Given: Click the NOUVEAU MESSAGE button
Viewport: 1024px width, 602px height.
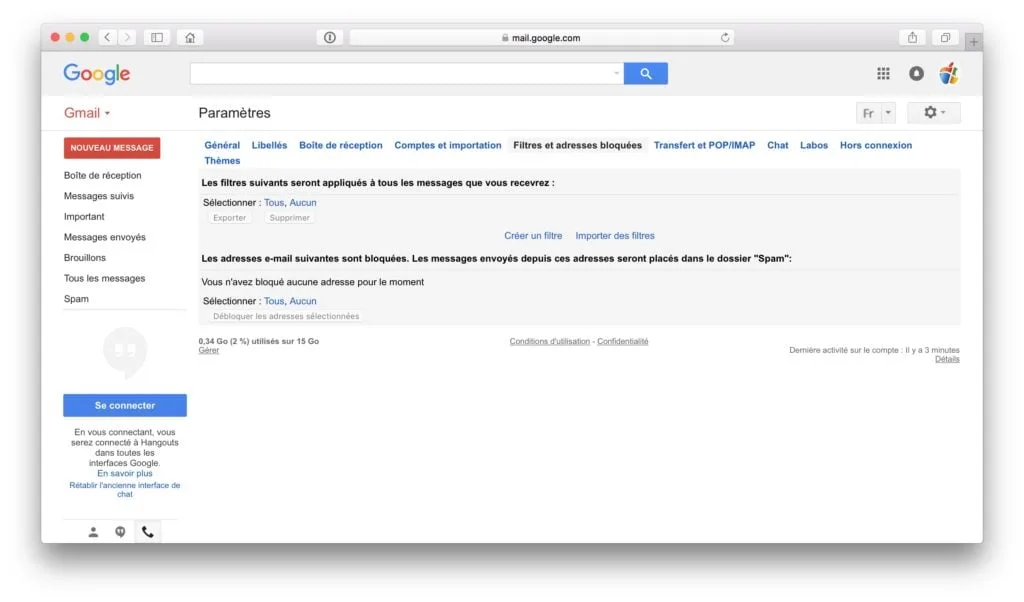Looking at the screenshot, I should 112,147.
